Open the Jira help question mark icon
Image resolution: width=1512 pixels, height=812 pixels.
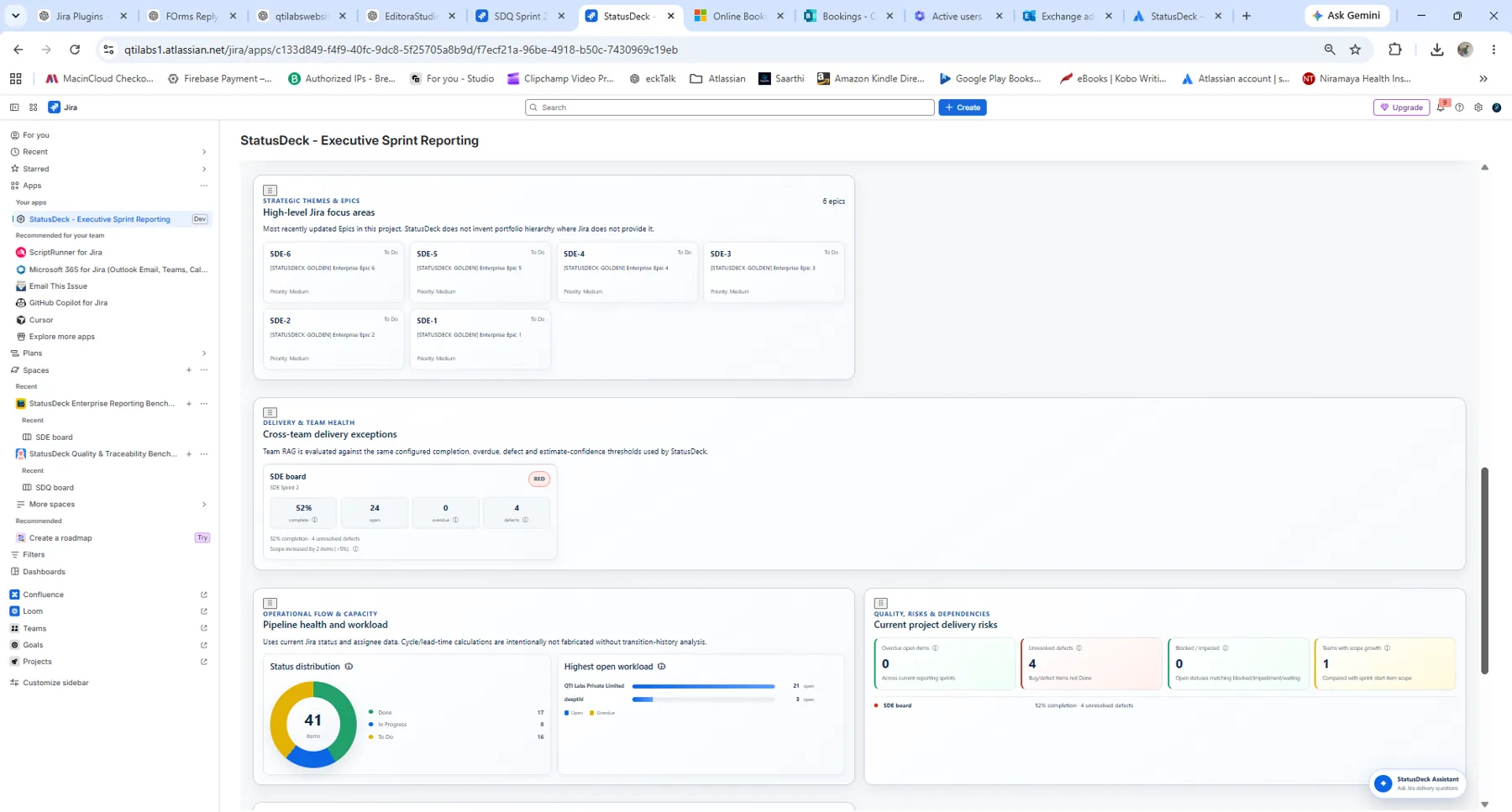click(1460, 107)
